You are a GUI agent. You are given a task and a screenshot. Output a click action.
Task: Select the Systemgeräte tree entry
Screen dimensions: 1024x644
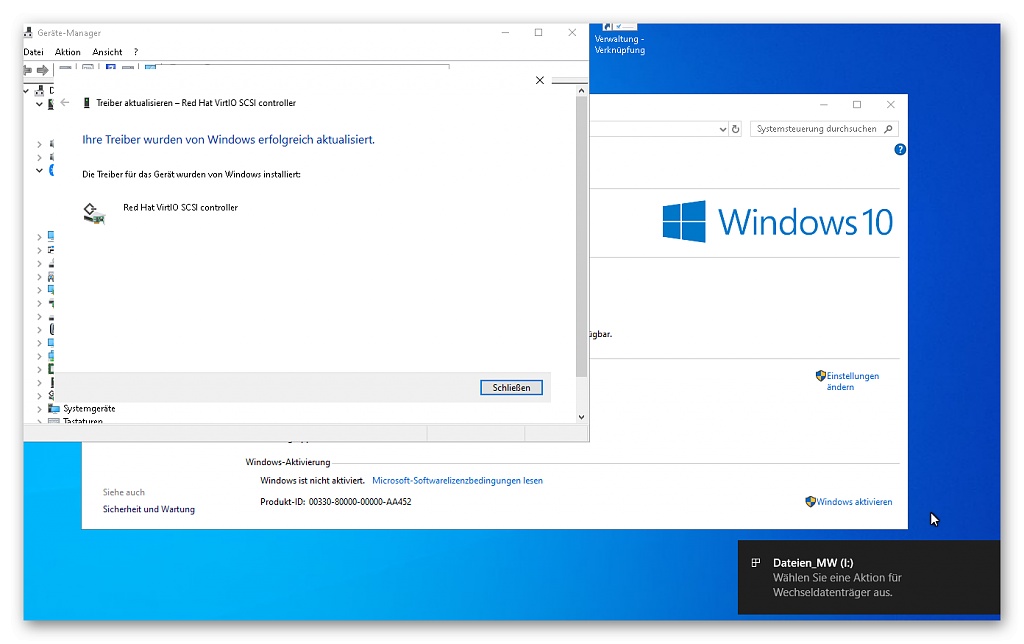tap(89, 409)
